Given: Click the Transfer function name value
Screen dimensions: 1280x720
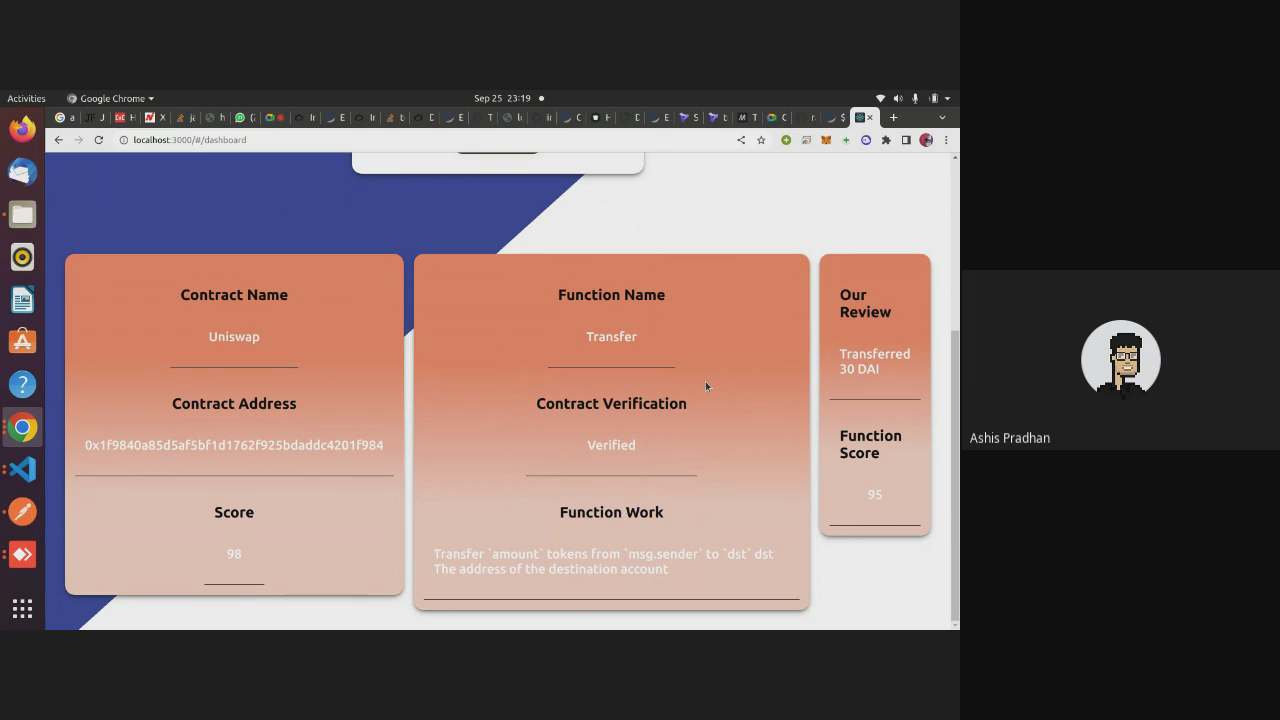Looking at the screenshot, I should coord(611,337).
